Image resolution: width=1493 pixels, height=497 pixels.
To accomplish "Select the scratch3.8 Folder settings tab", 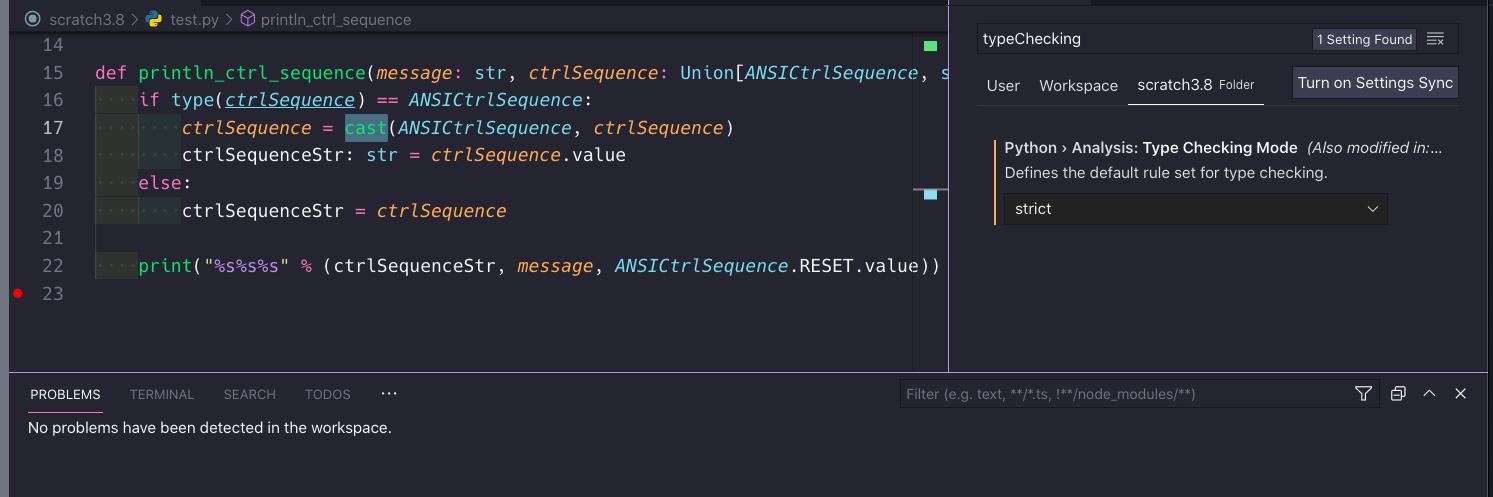I will [1195, 85].
